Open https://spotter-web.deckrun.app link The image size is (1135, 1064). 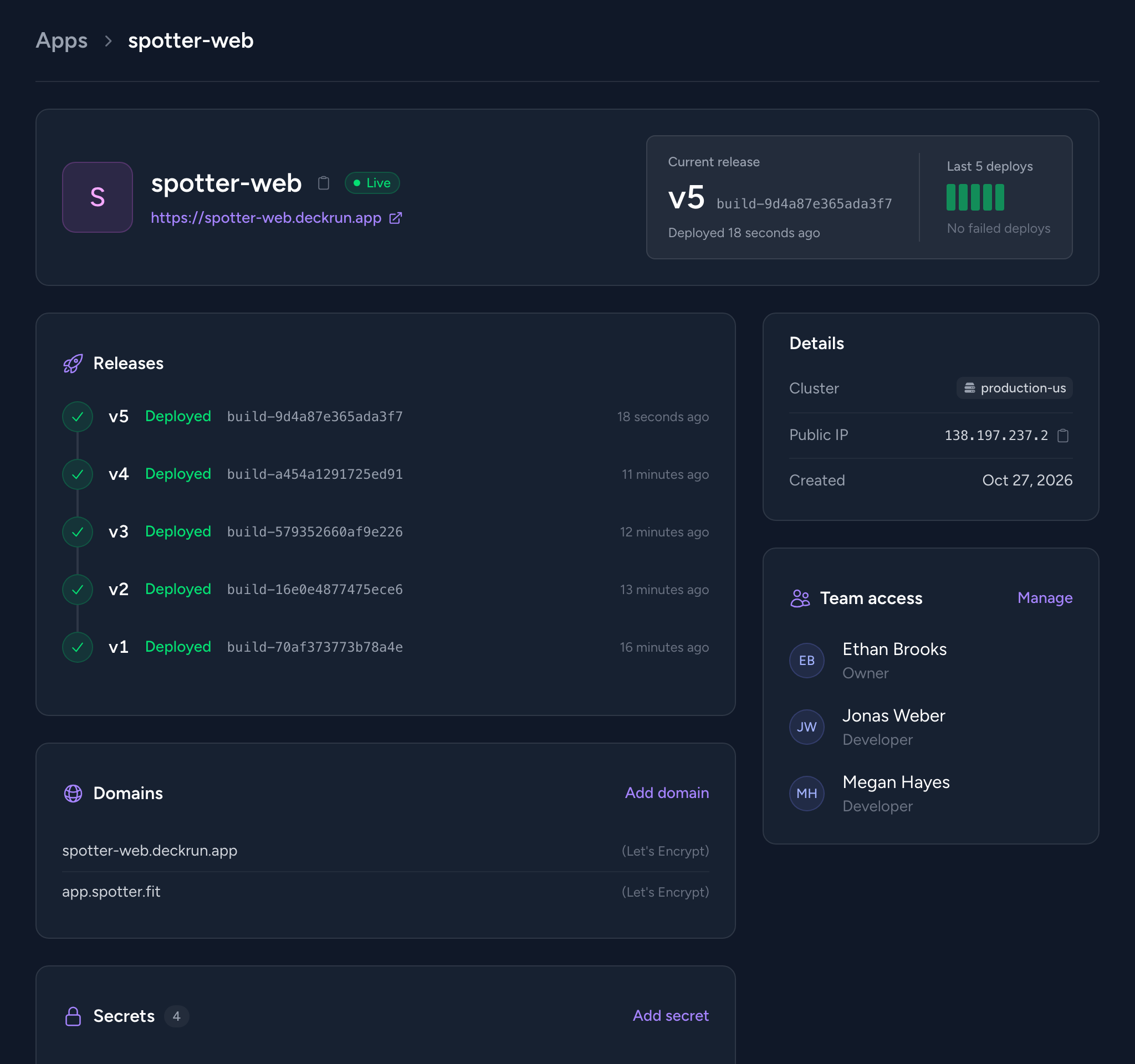[266, 218]
